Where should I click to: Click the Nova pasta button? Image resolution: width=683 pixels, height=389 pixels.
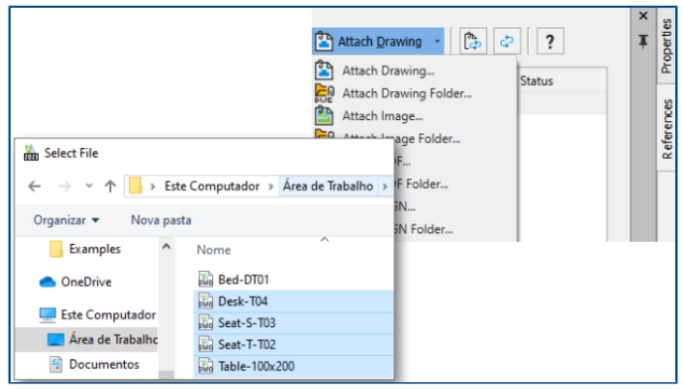tap(161, 220)
